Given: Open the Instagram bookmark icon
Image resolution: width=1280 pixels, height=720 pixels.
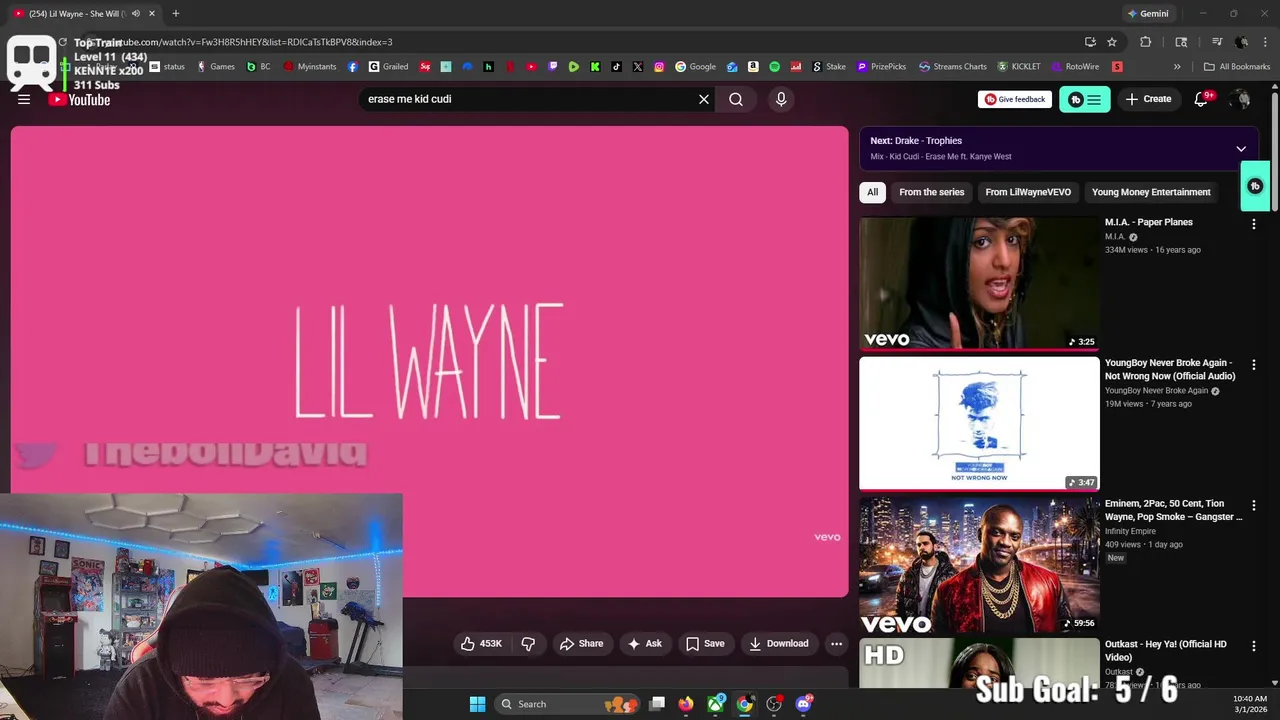Looking at the screenshot, I should click(x=659, y=67).
